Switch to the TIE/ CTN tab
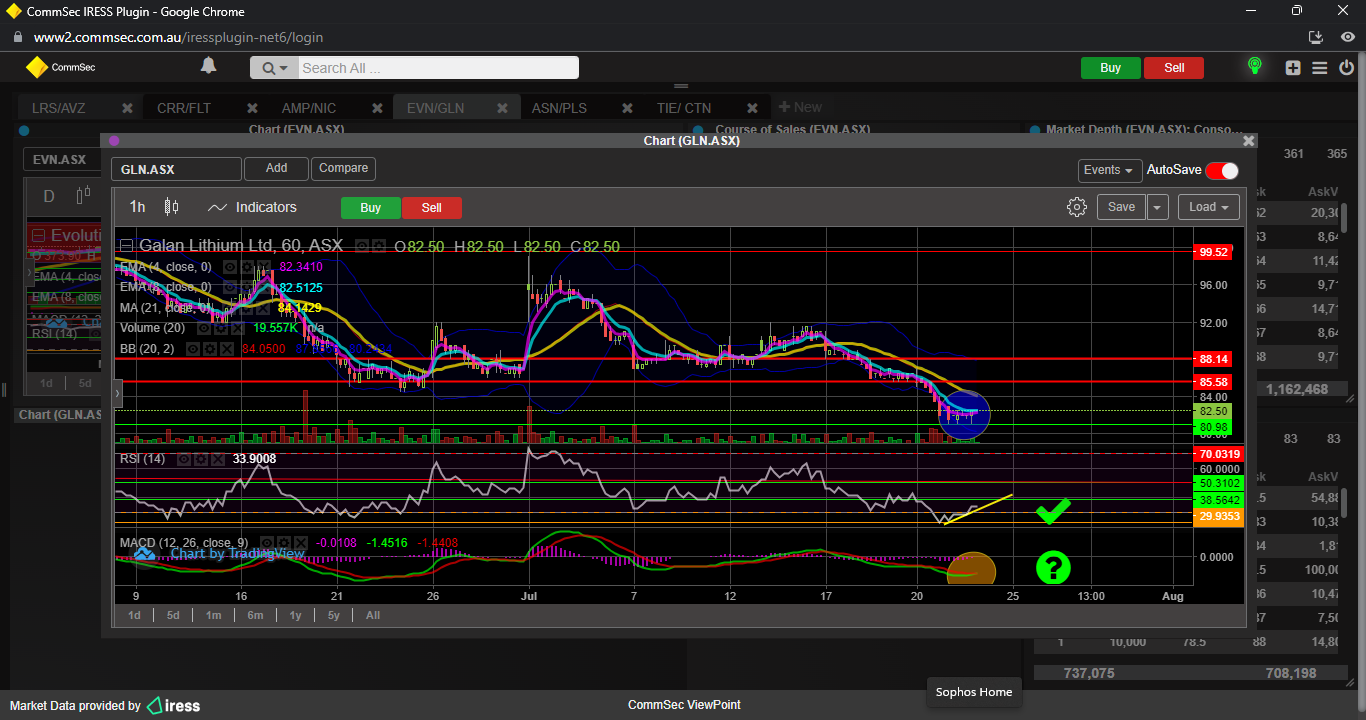1366x720 pixels. coord(684,108)
